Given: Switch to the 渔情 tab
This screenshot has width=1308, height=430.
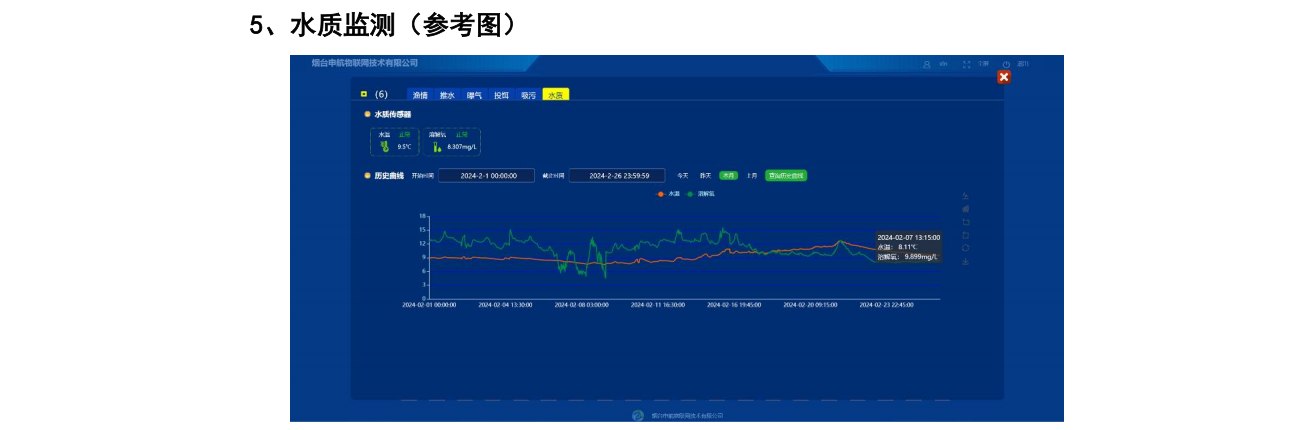Looking at the screenshot, I should [420, 95].
